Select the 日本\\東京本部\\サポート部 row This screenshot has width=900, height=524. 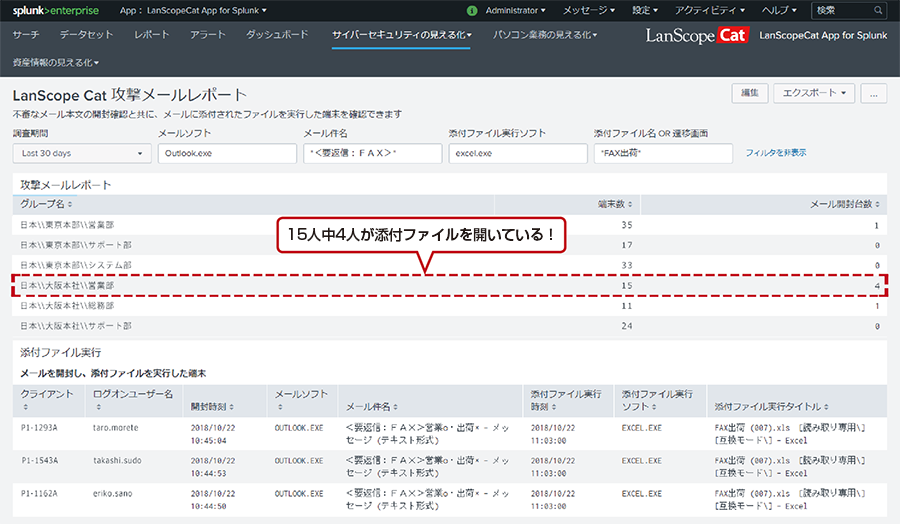(449, 245)
